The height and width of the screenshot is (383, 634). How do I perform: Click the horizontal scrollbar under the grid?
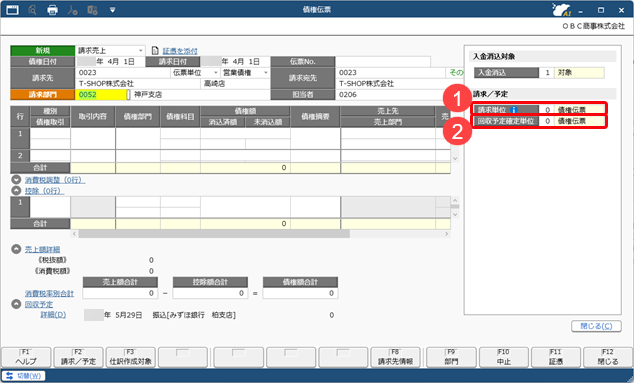214,234
